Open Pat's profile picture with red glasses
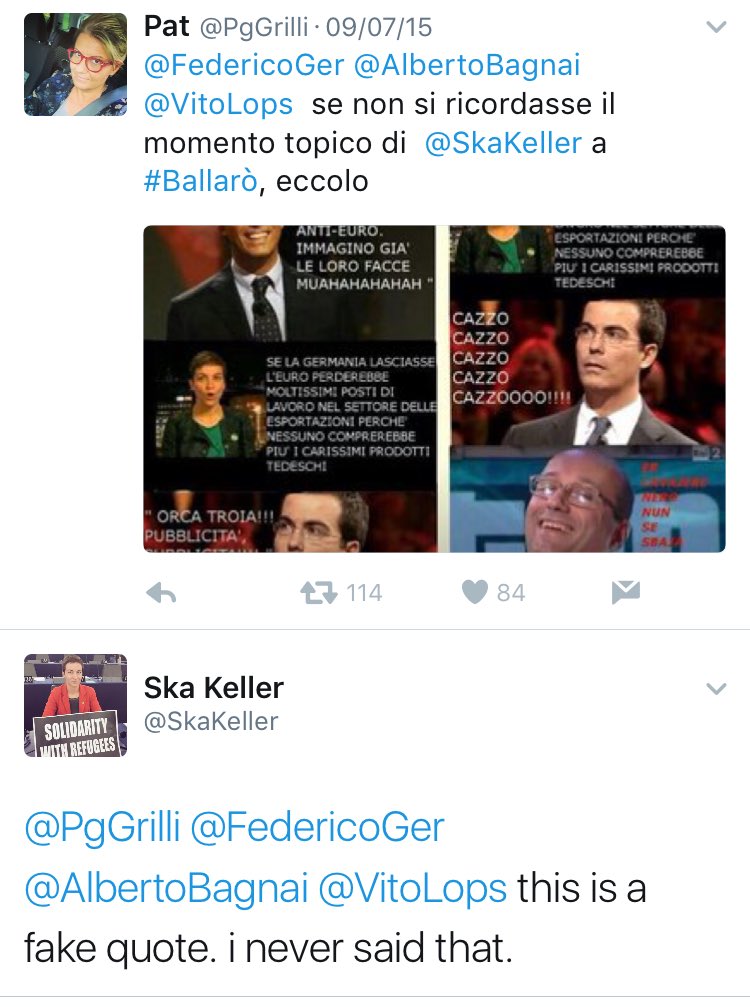The height and width of the screenshot is (1007, 750). [75, 64]
